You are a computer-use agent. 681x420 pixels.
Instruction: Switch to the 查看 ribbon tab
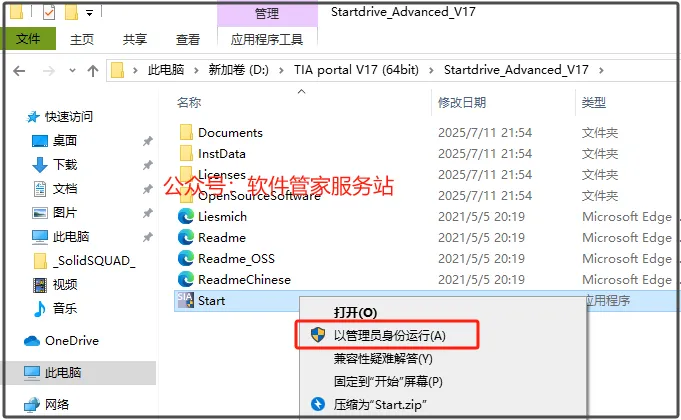pos(188,40)
